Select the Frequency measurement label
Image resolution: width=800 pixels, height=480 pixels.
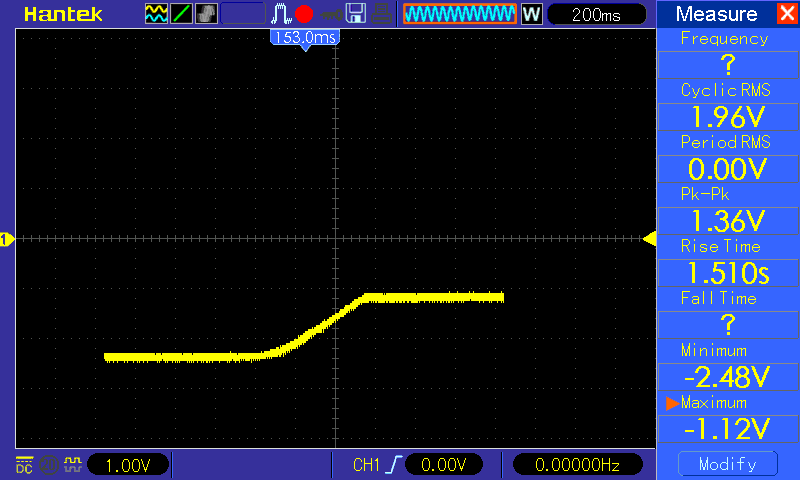[724, 39]
